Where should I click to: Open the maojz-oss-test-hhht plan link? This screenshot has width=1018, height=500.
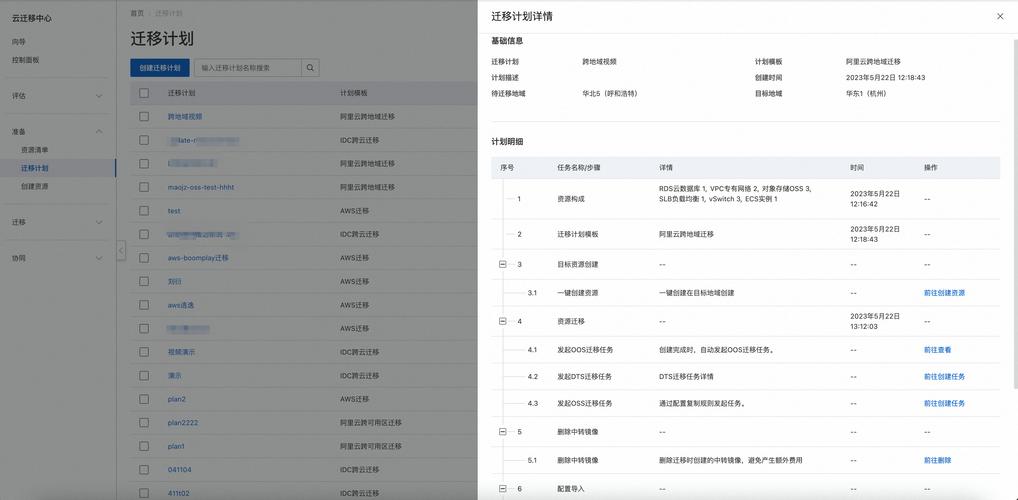pyautogui.click(x=201, y=188)
